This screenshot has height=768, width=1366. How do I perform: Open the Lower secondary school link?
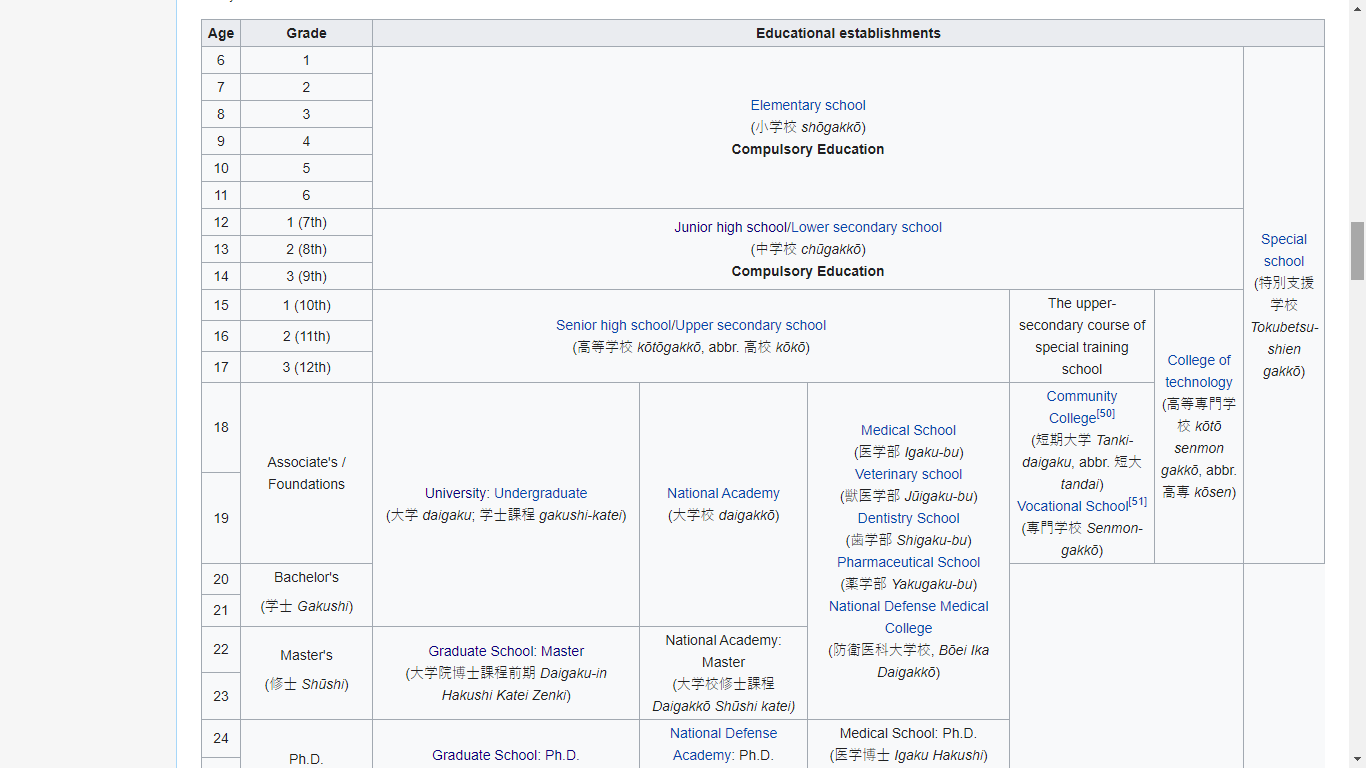(866, 227)
